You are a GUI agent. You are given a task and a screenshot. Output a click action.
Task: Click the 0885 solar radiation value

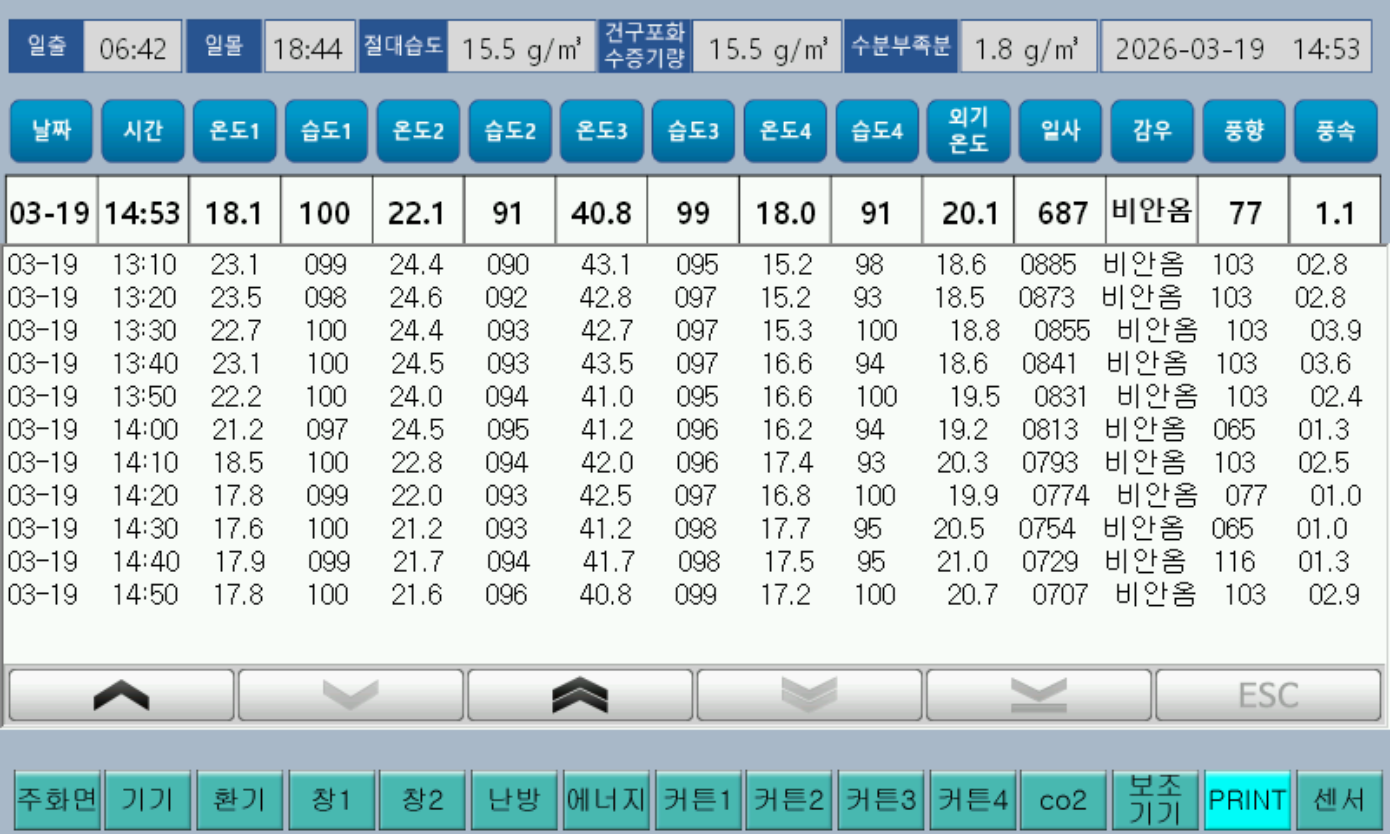[1049, 265]
